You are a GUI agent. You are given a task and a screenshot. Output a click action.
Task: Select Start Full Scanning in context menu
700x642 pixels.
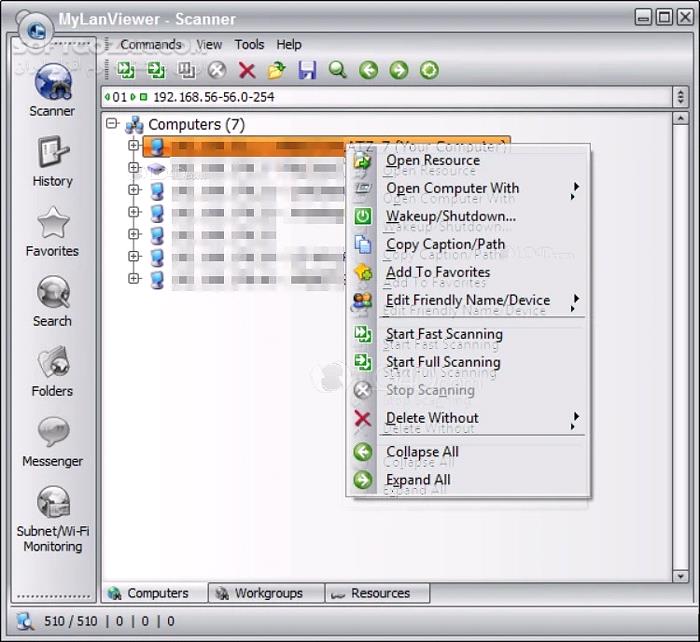[468, 362]
